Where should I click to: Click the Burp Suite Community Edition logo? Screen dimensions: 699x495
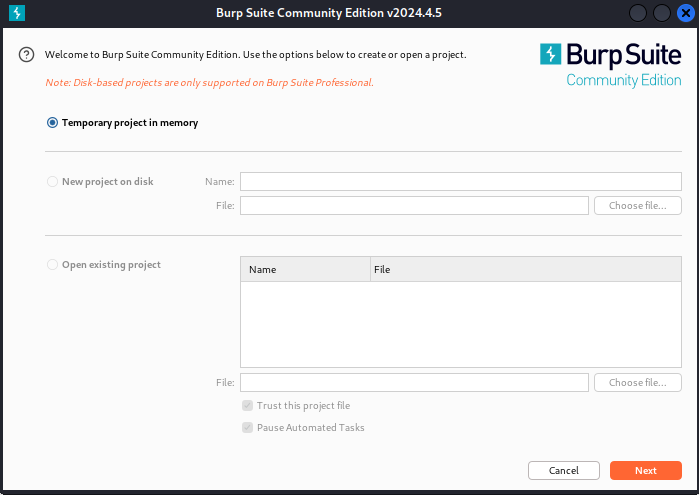[610, 64]
